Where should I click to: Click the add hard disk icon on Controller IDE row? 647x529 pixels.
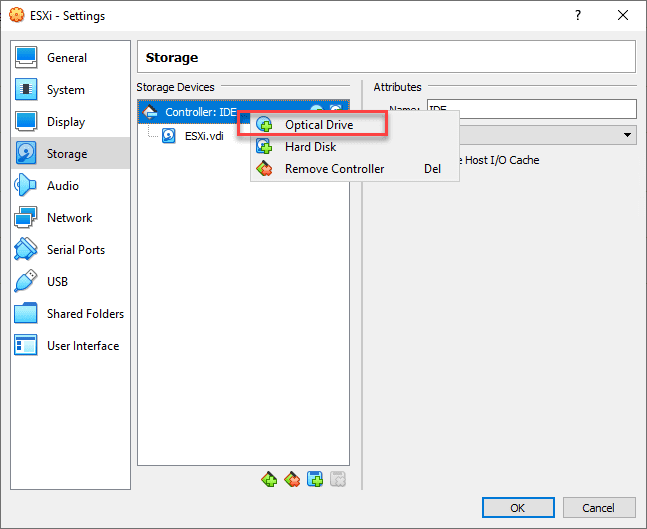[336, 108]
